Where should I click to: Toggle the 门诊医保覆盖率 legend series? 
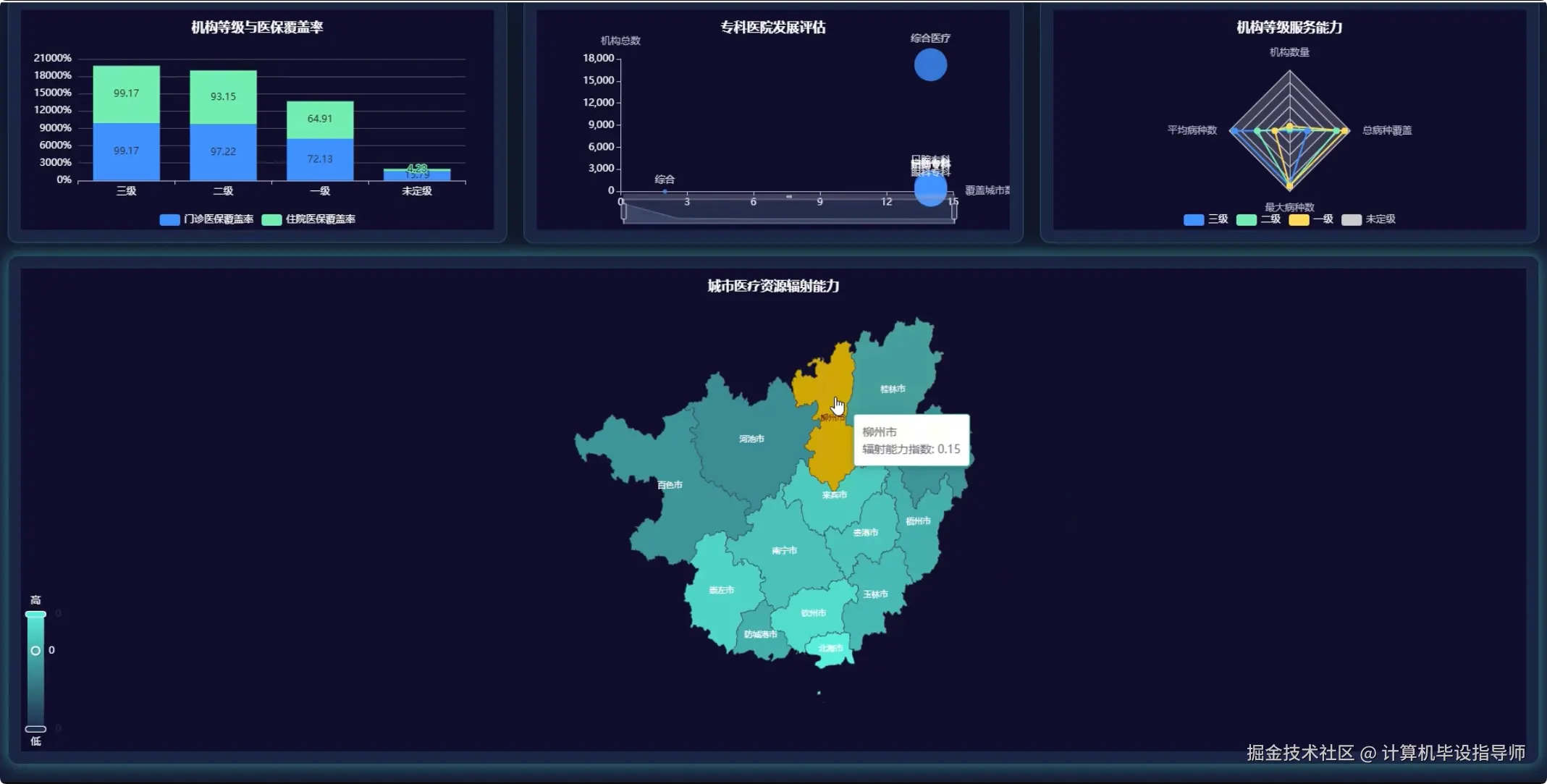206,219
